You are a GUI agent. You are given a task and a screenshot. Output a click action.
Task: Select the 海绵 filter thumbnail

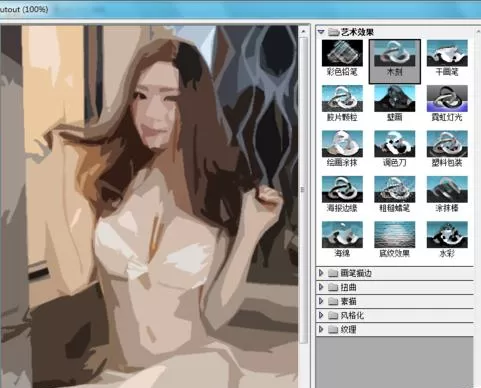[x=342, y=235]
